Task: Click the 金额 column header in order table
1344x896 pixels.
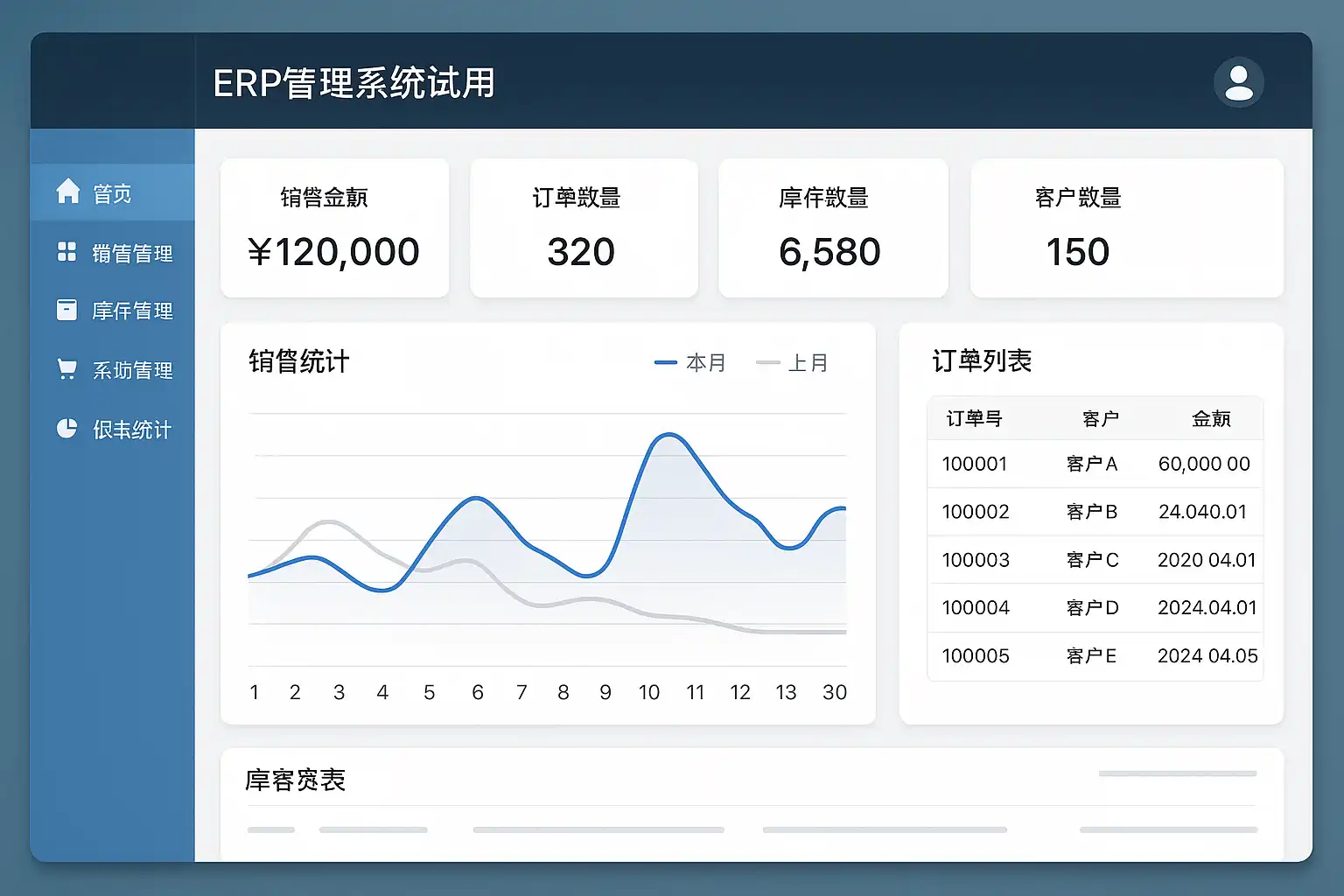Action: tap(1212, 418)
